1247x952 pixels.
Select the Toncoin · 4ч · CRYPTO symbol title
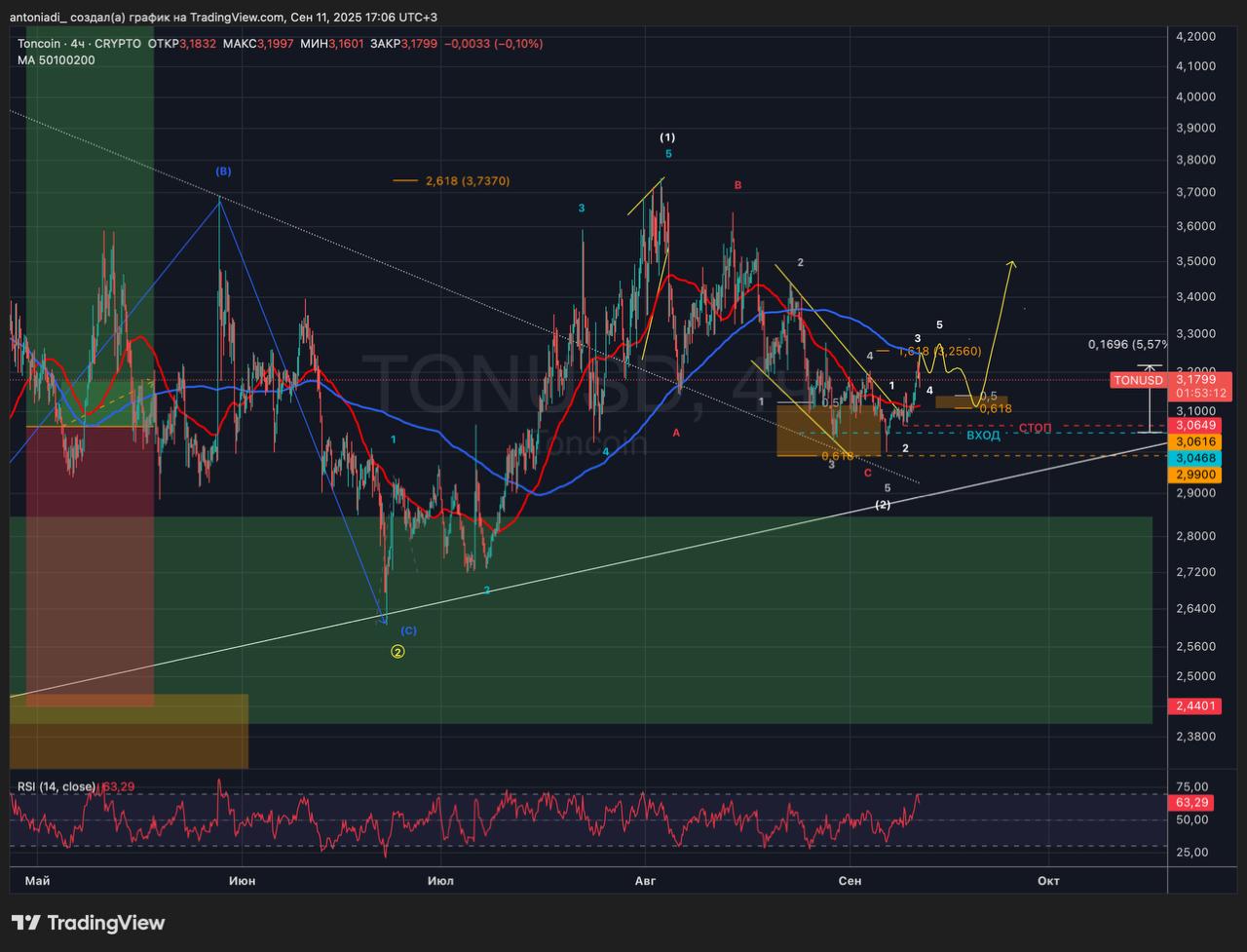pyautogui.click(x=79, y=44)
